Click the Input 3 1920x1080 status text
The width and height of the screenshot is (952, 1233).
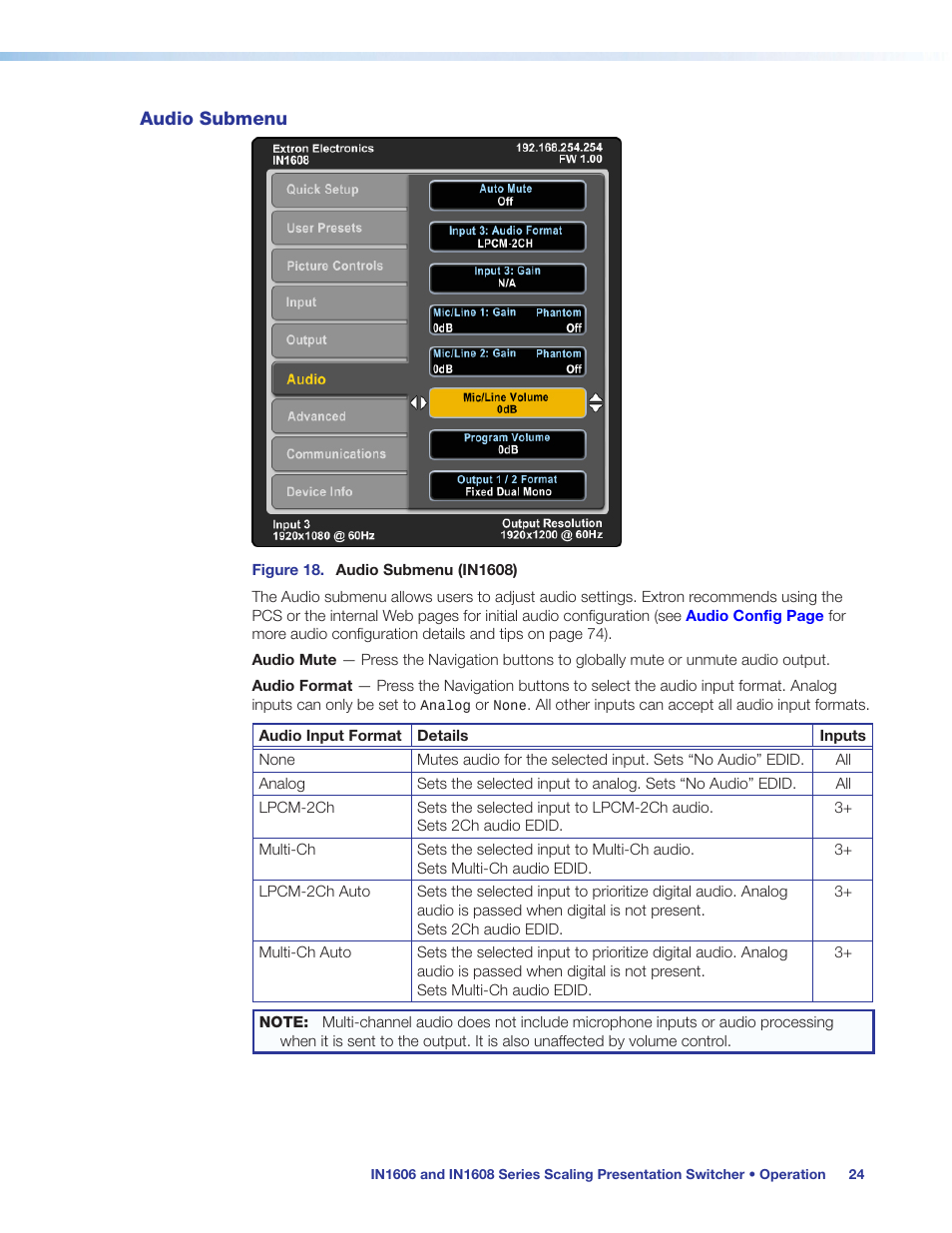(323, 530)
